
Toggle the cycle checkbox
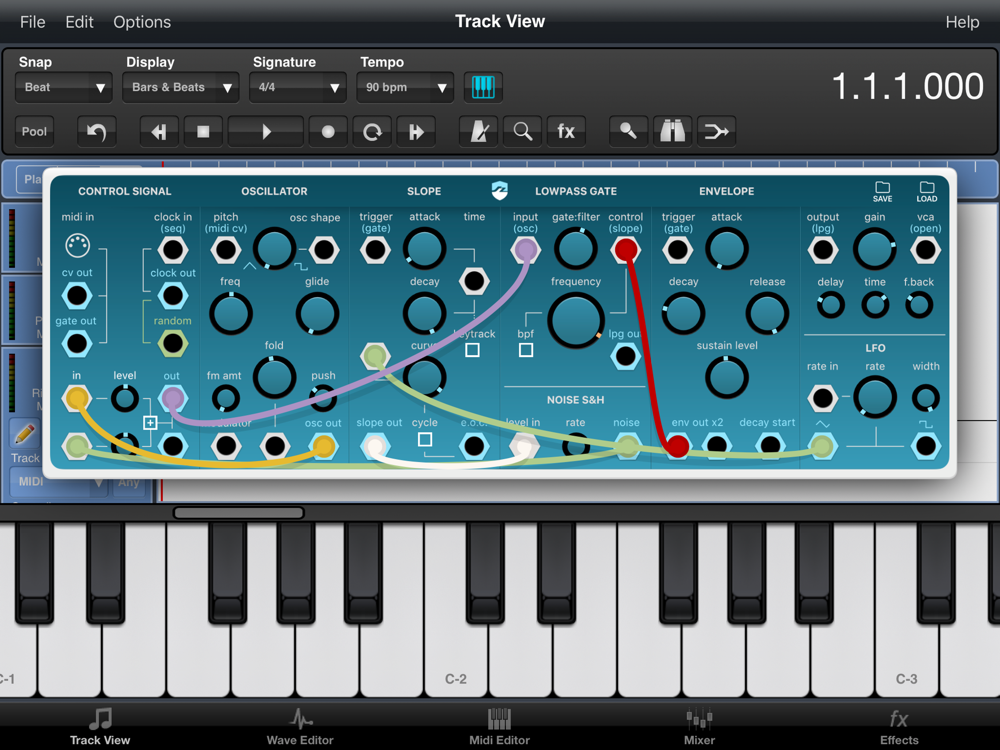(x=425, y=439)
